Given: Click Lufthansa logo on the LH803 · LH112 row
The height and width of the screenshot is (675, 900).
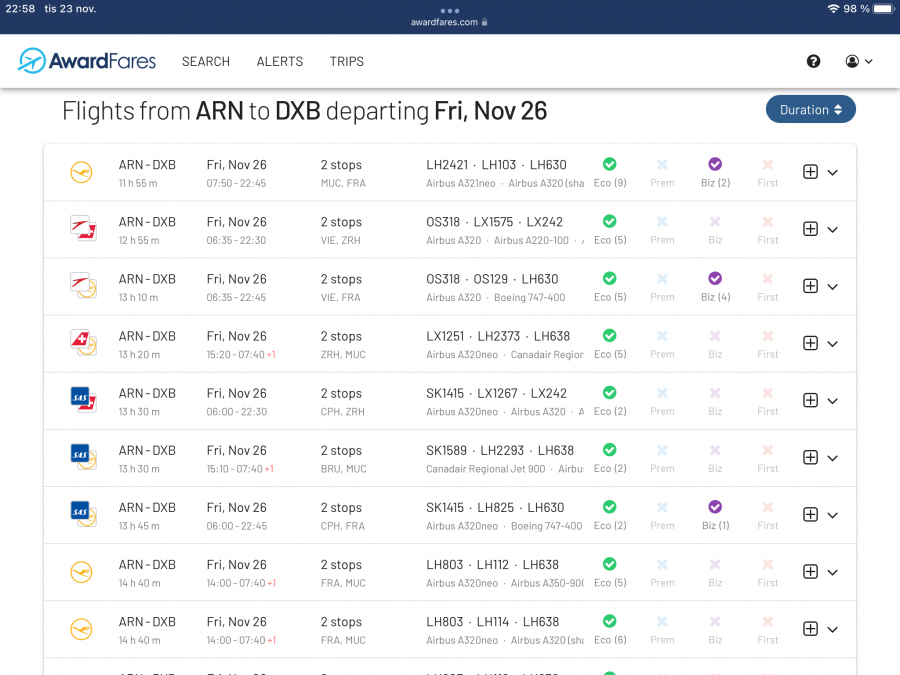Looking at the screenshot, I should [82, 572].
